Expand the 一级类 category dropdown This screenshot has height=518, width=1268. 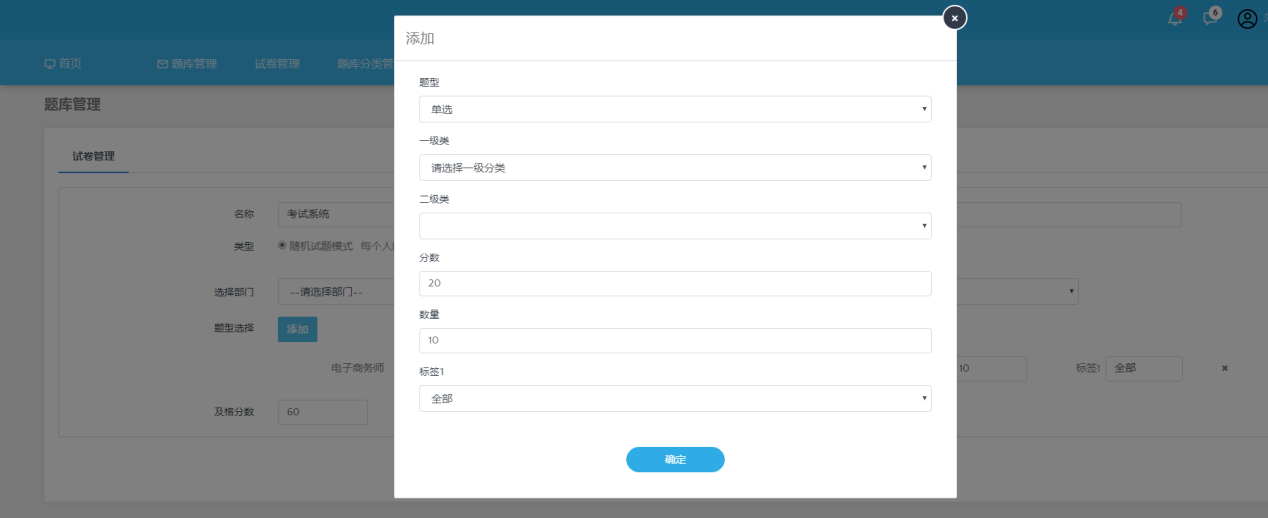coord(675,167)
